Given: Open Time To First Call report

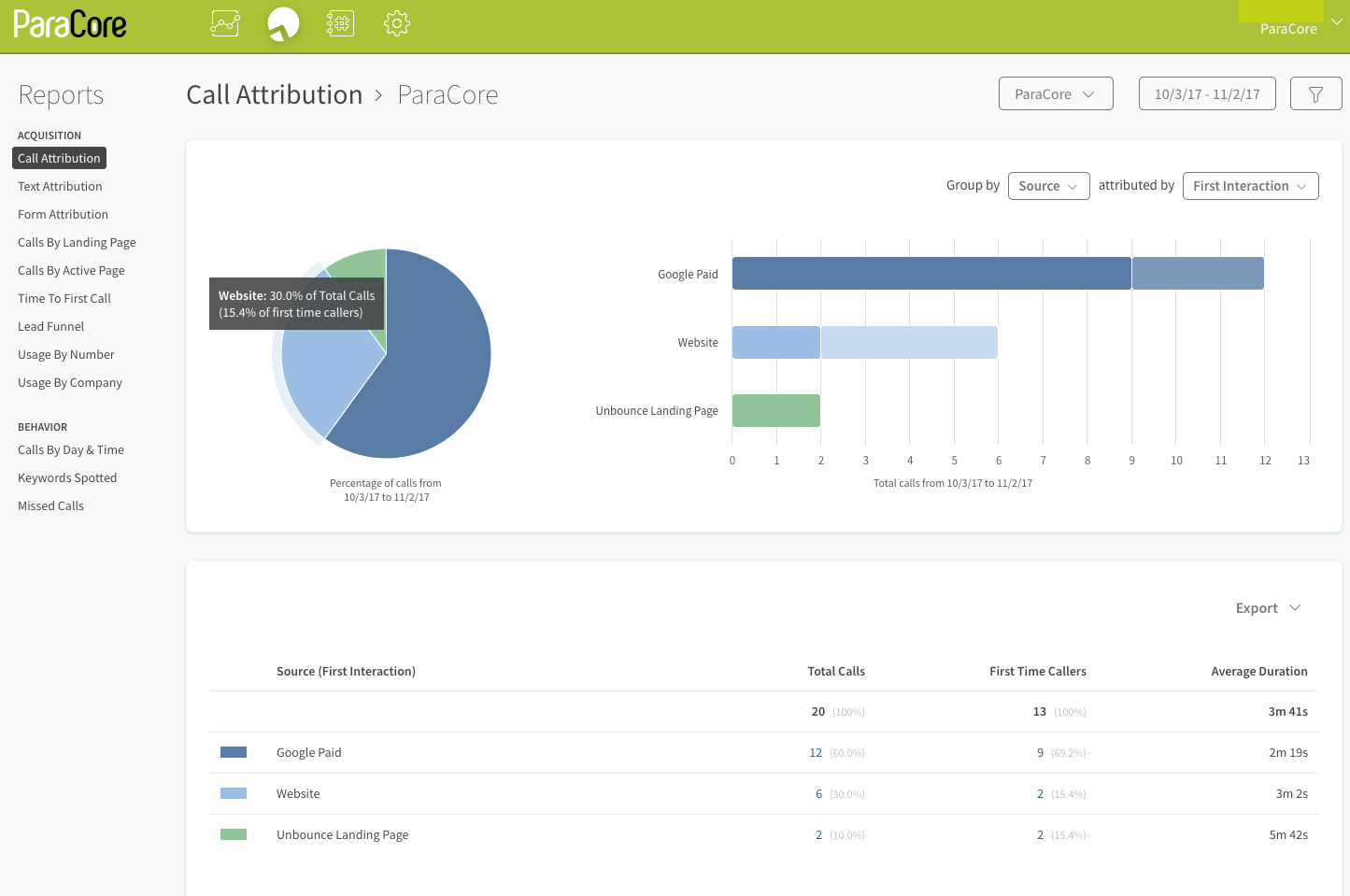Looking at the screenshot, I should pos(64,298).
